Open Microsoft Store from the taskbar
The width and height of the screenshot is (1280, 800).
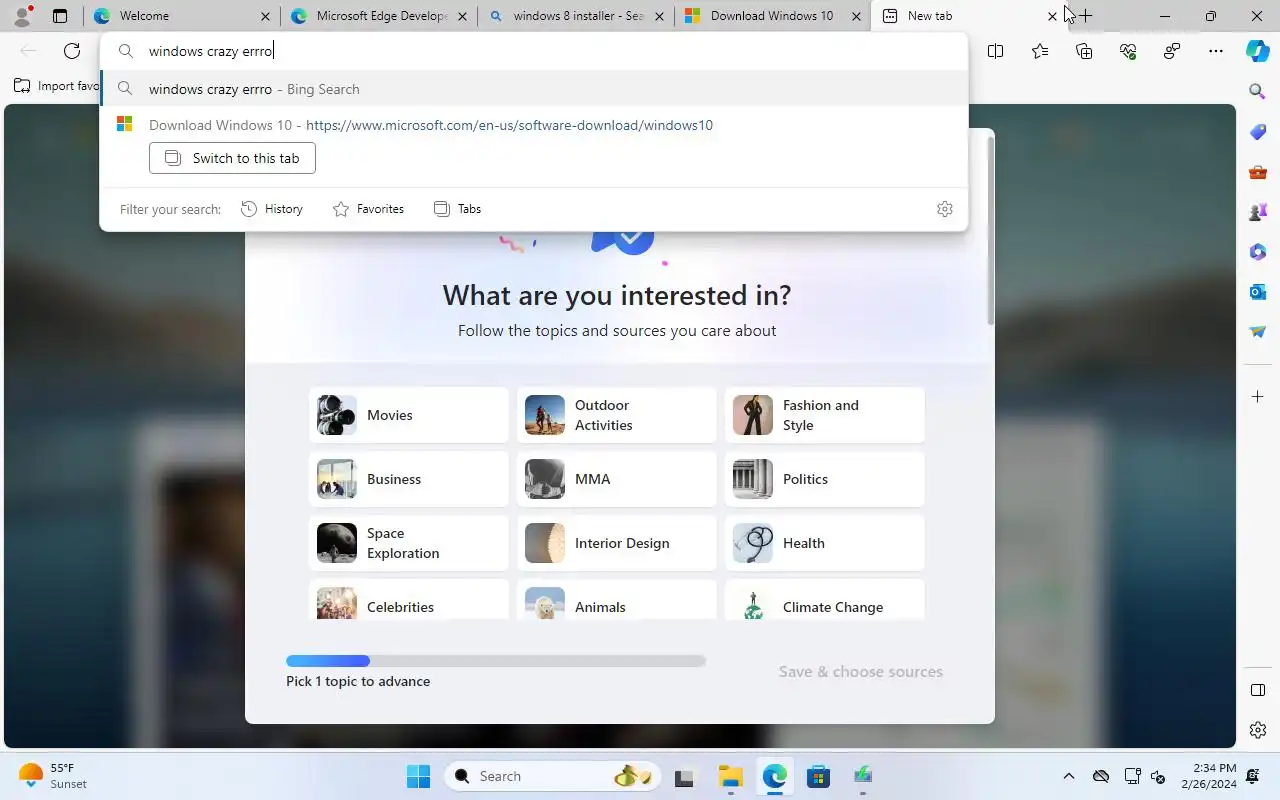818,776
